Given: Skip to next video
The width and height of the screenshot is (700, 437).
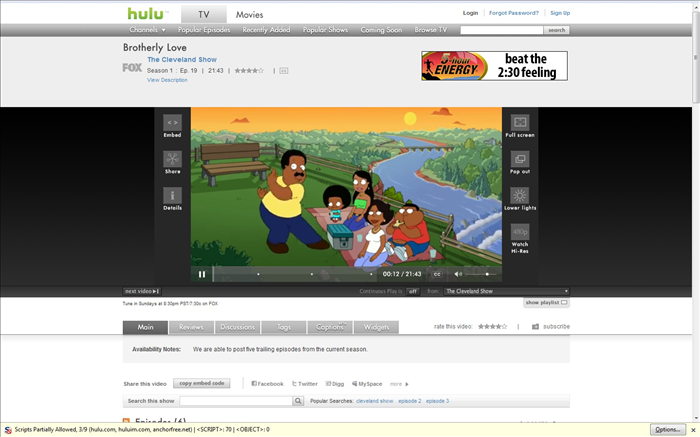Looking at the screenshot, I should coord(142,291).
